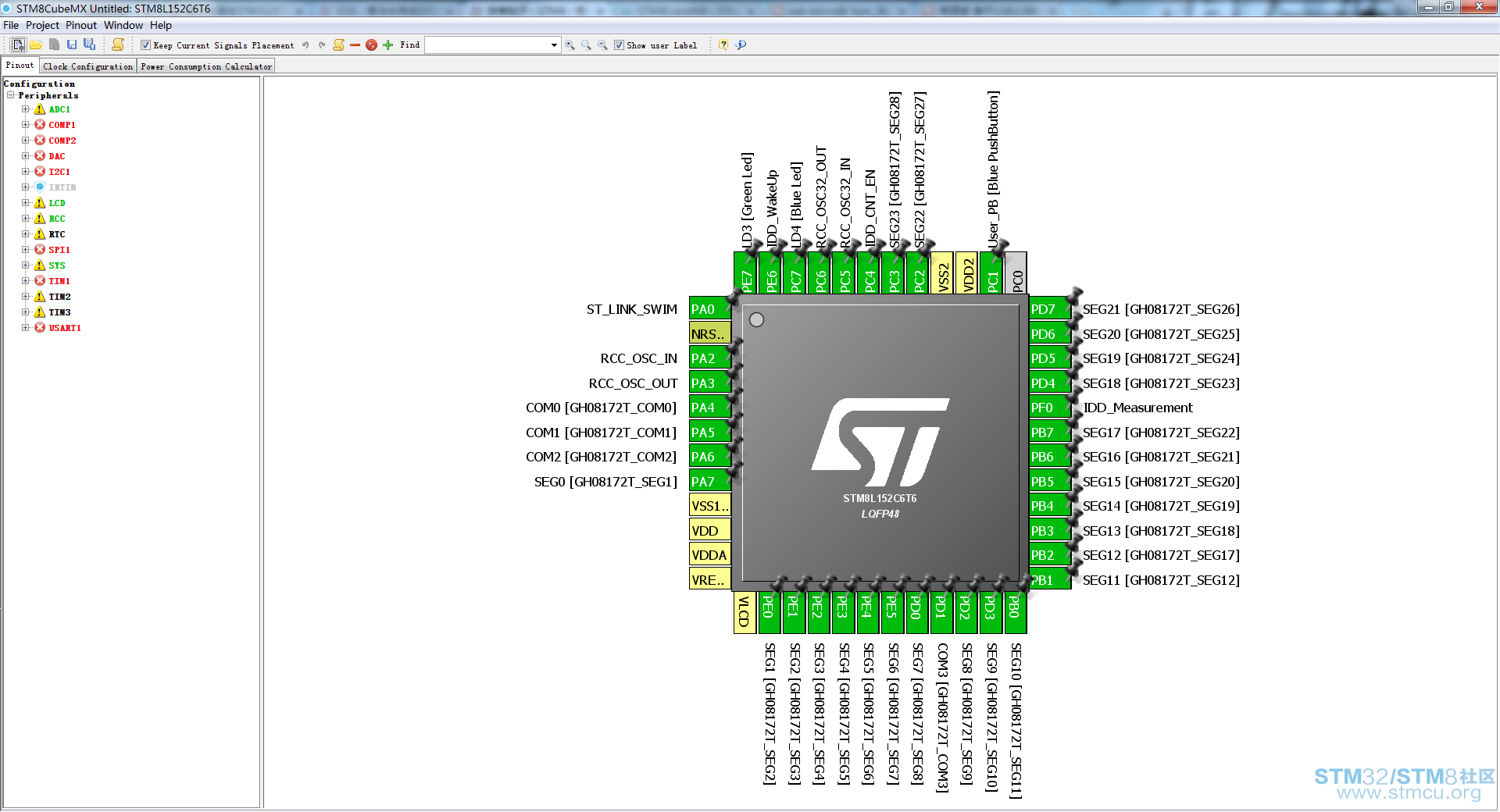Click the Redo arrow icon
The height and width of the screenshot is (812, 1500).
[322, 45]
